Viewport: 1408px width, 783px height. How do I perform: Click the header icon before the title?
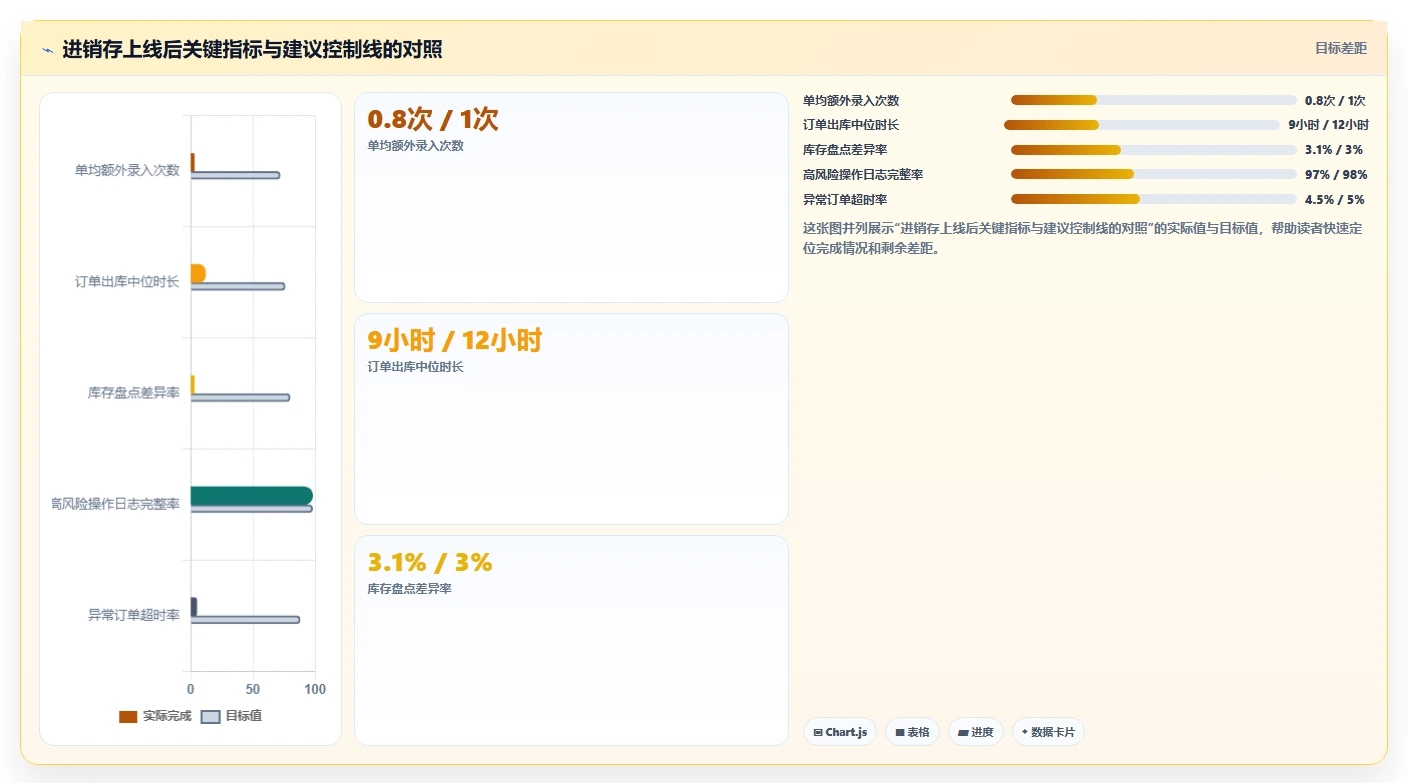(x=47, y=50)
